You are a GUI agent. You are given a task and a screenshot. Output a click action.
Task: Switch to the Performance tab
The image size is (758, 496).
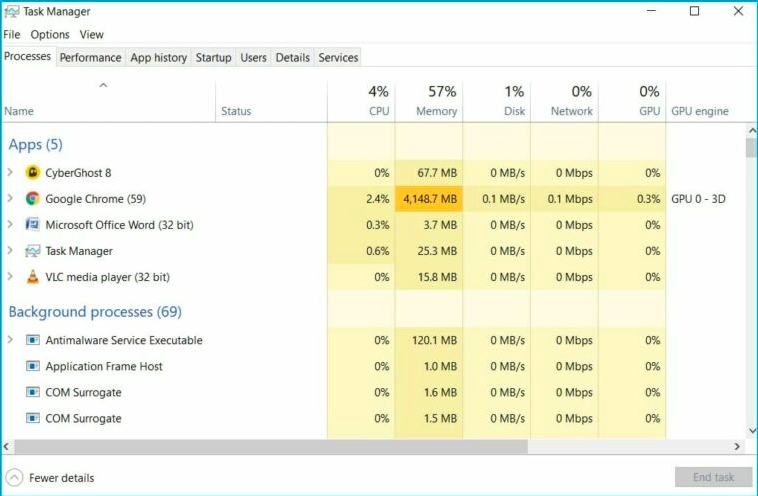pyautogui.click(x=90, y=57)
